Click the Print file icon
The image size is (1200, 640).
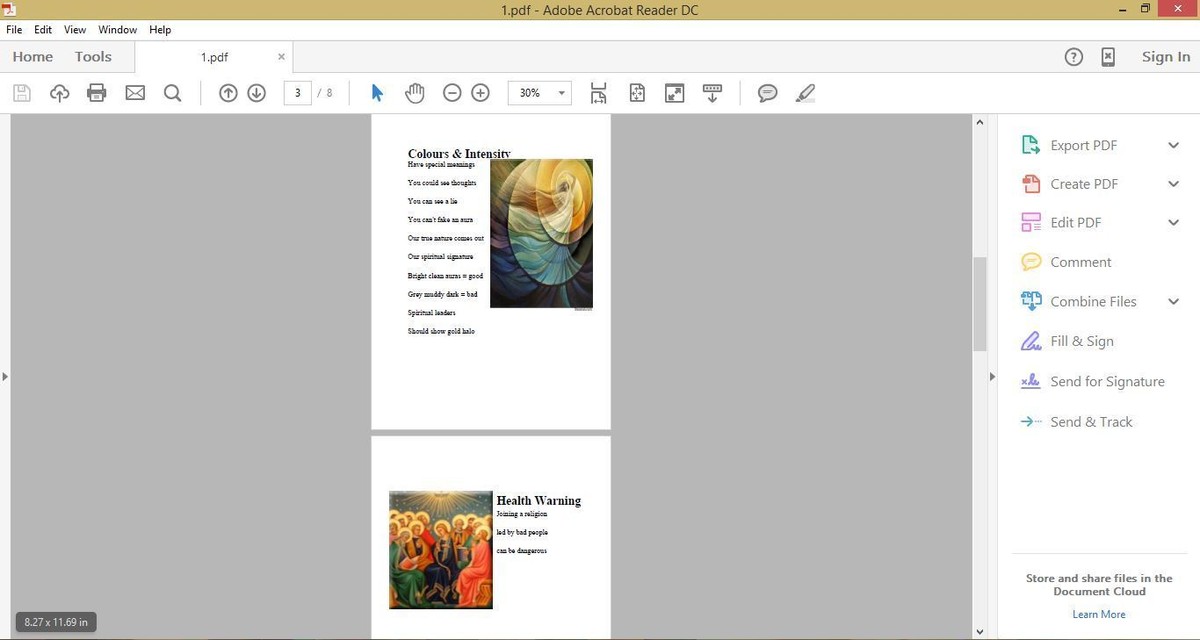(x=97, y=93)
